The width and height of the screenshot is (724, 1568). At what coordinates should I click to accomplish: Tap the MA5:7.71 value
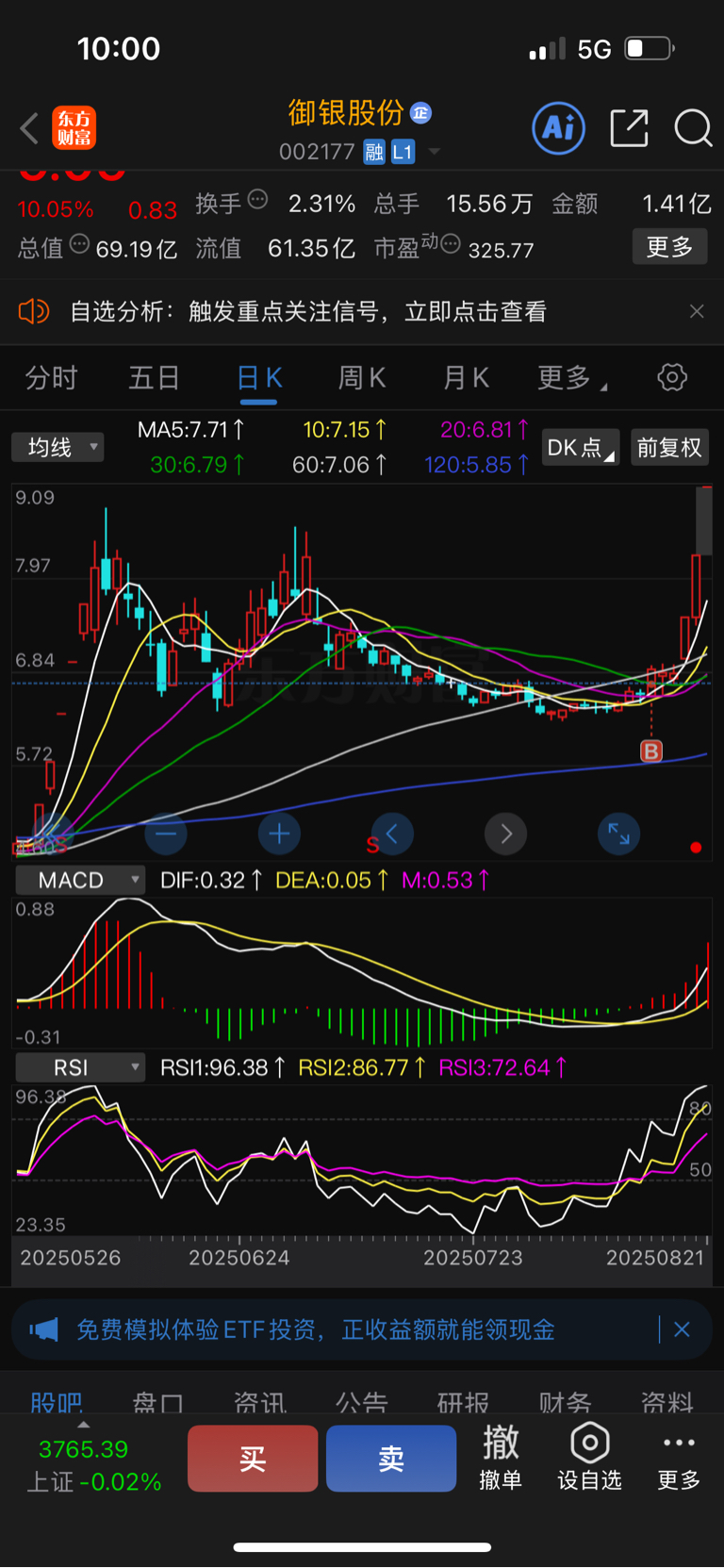click(x=191, y=430)
